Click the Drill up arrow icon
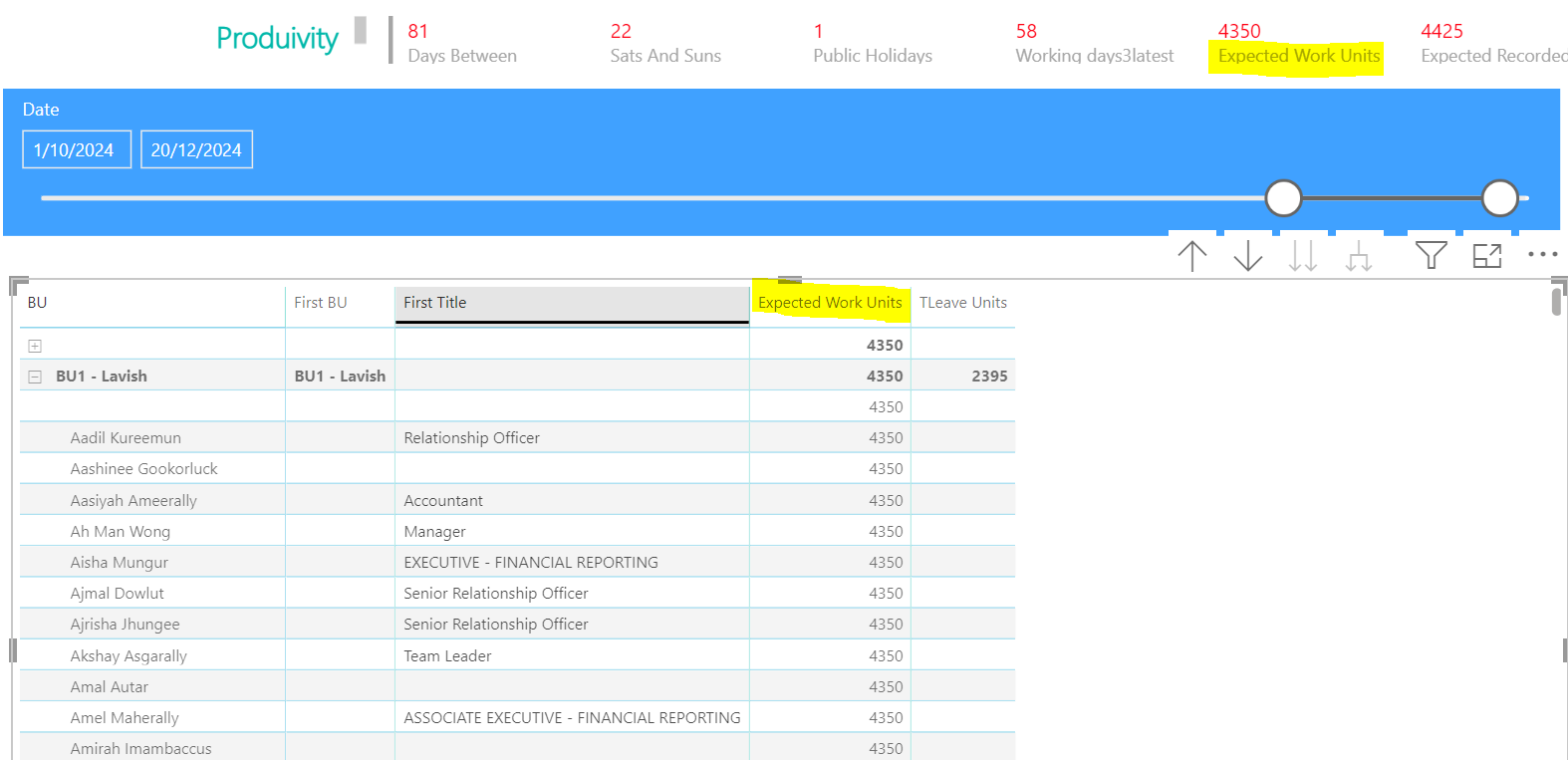 (1192, 256)
